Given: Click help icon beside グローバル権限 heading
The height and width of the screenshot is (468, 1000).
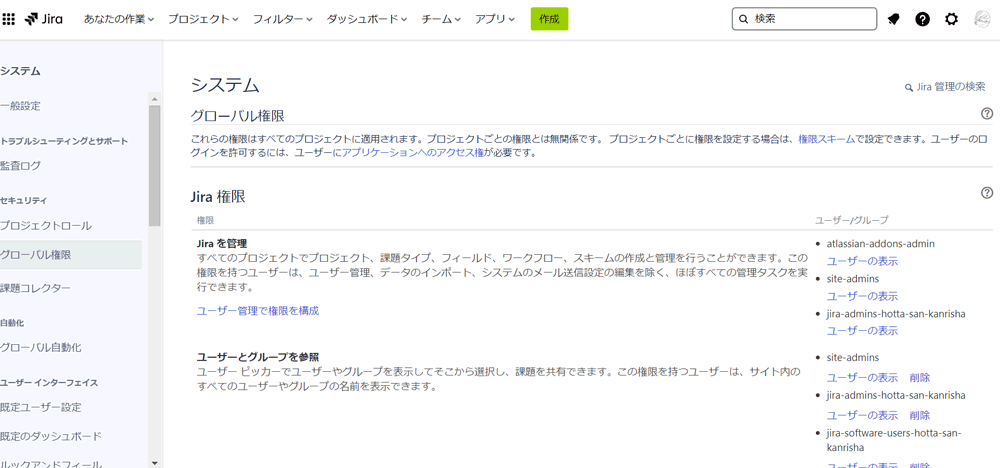Looking at the screenshot, I should click(987, 113).
